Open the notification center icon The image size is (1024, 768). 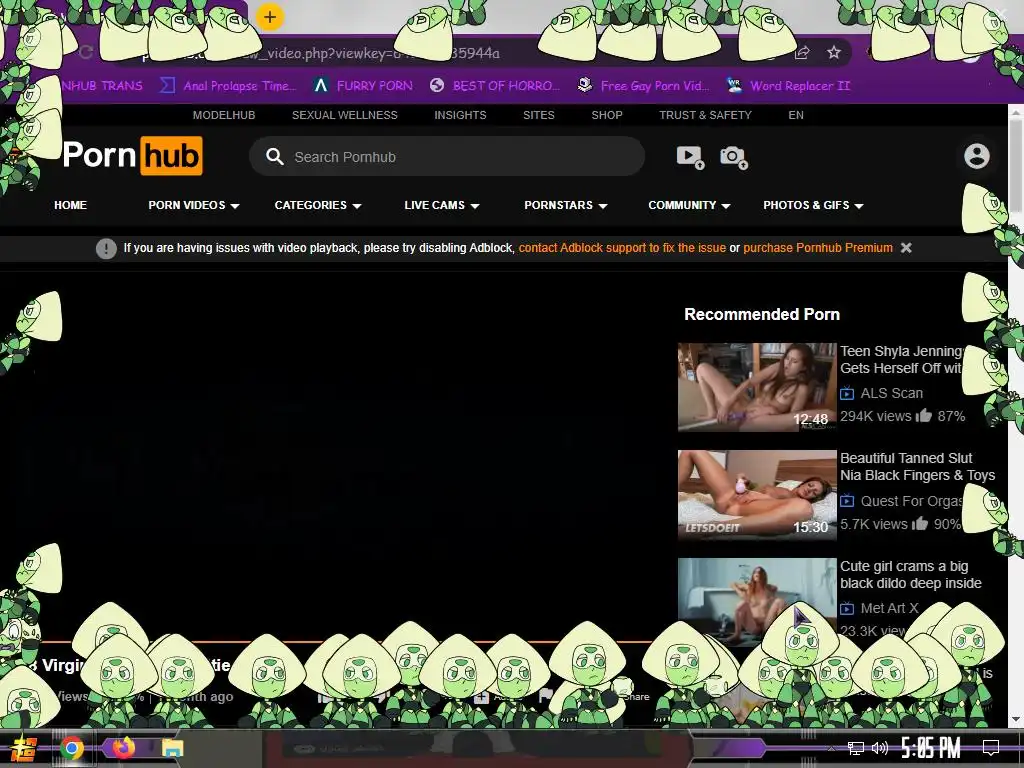[991, 748]
